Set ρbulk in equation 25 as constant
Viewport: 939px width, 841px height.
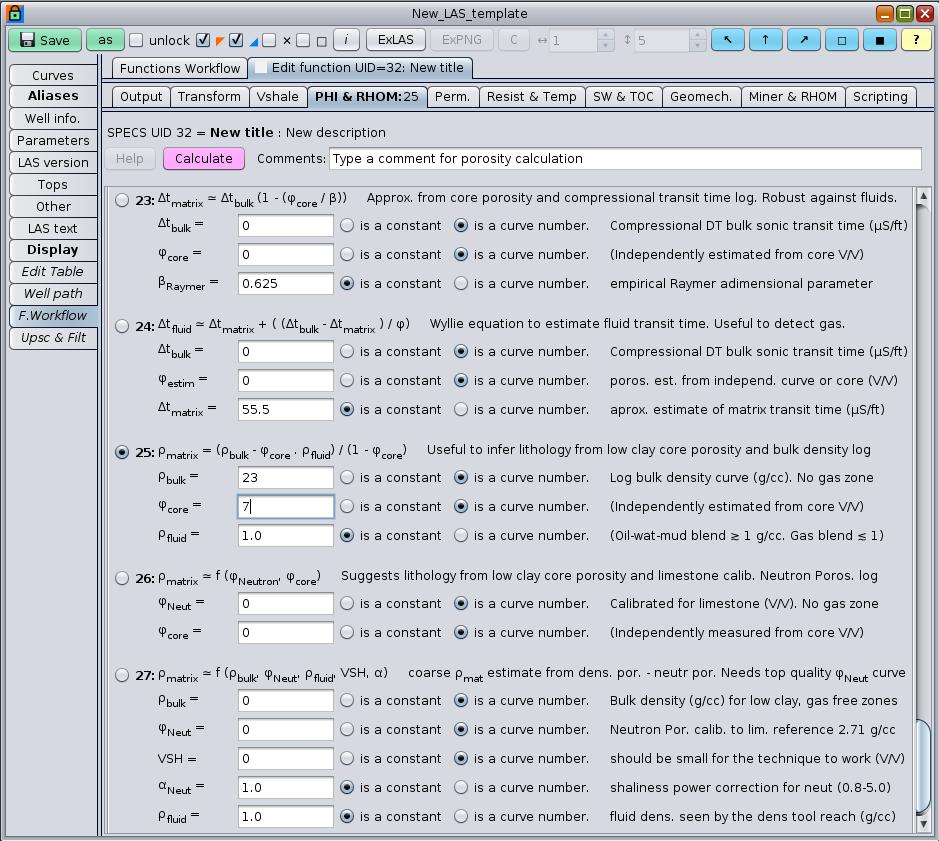[347, 477]
